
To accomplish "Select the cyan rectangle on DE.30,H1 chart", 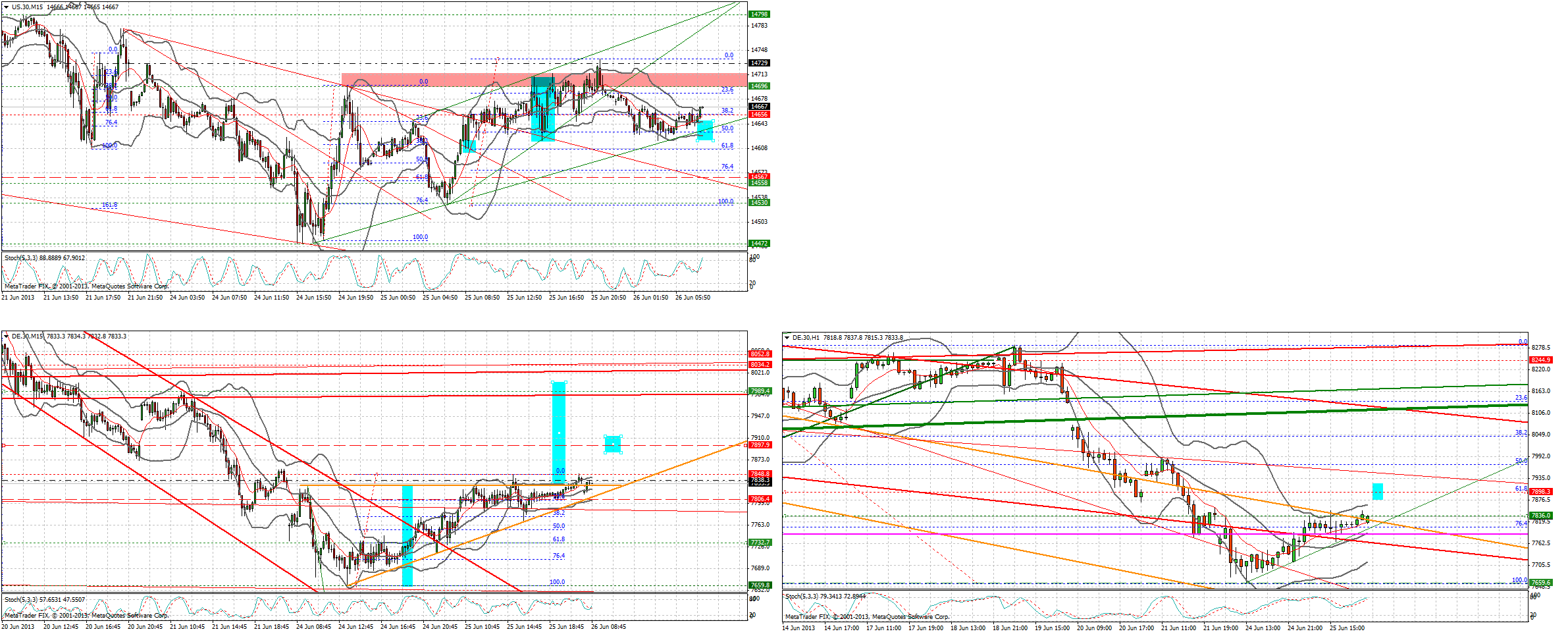I will click(1378, 492).
